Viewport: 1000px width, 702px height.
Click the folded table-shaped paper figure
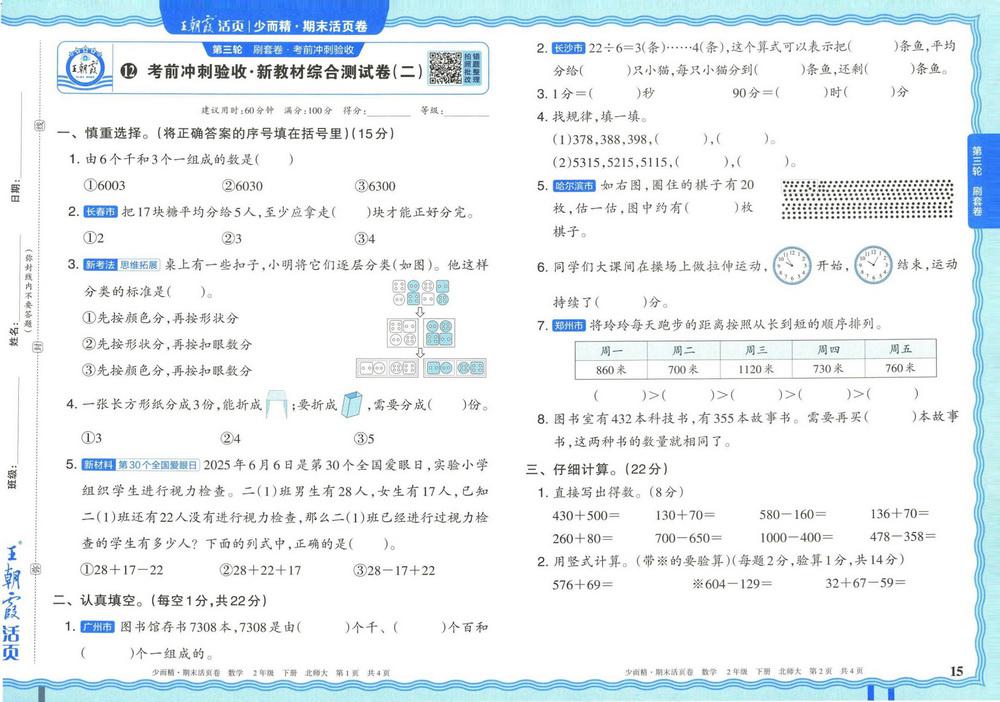pyautogui.click(x=277, y=404)
